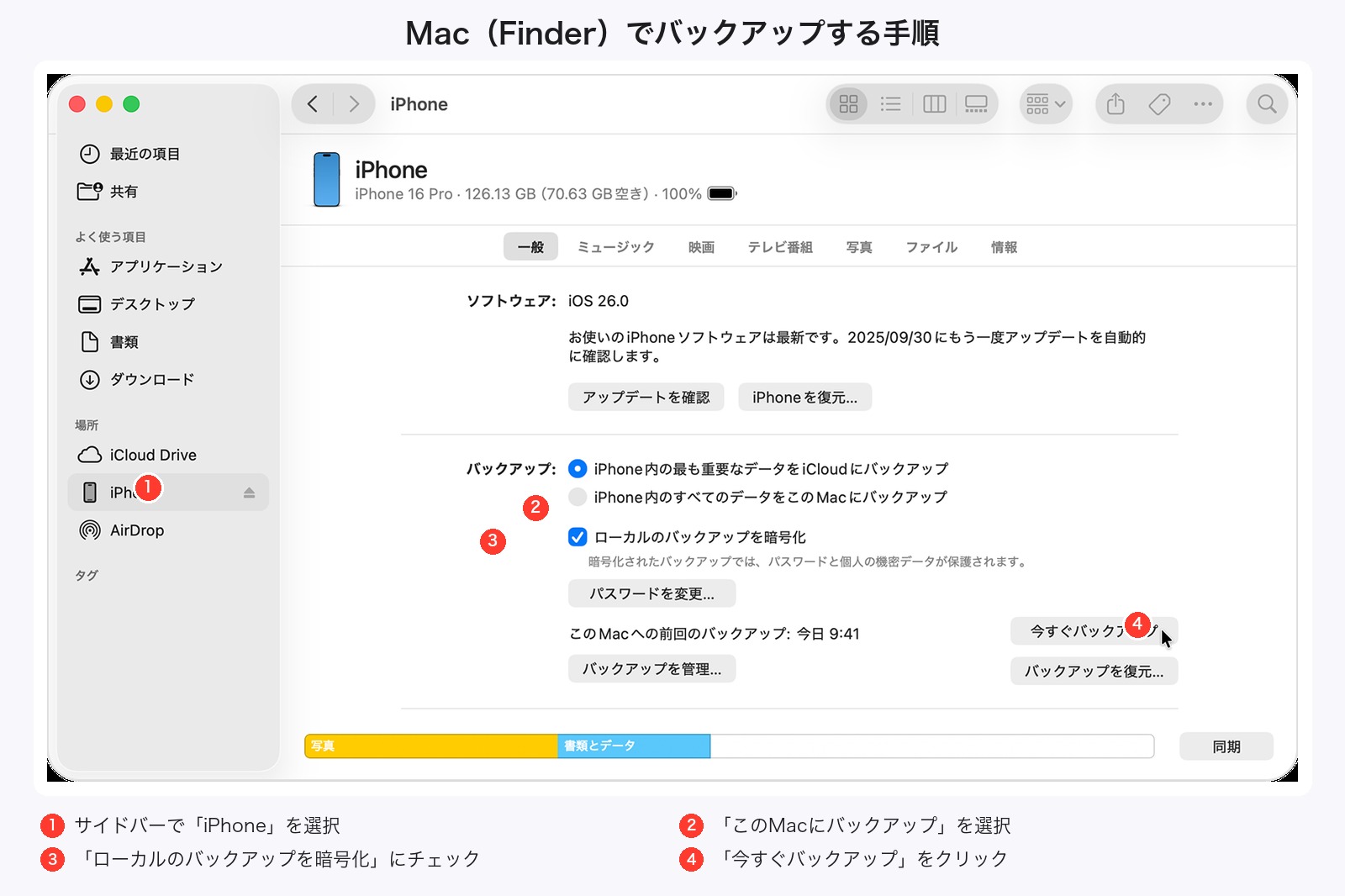Click パスワードを変更 button
This screenshot has width=1345, height=896.
coord(651,593)
